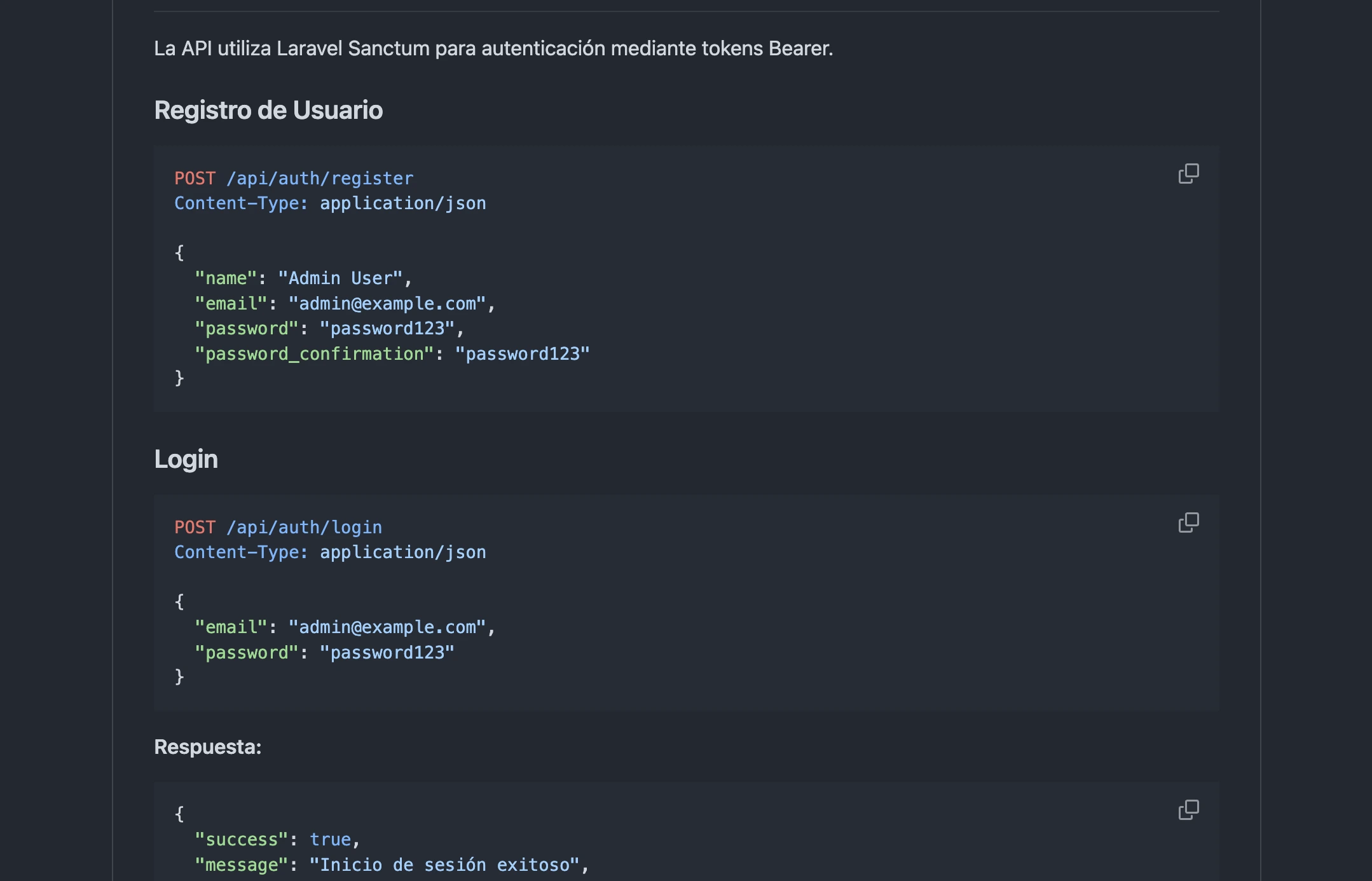
Task: Click the "password_confirmation" key
Action: (314, 354)
